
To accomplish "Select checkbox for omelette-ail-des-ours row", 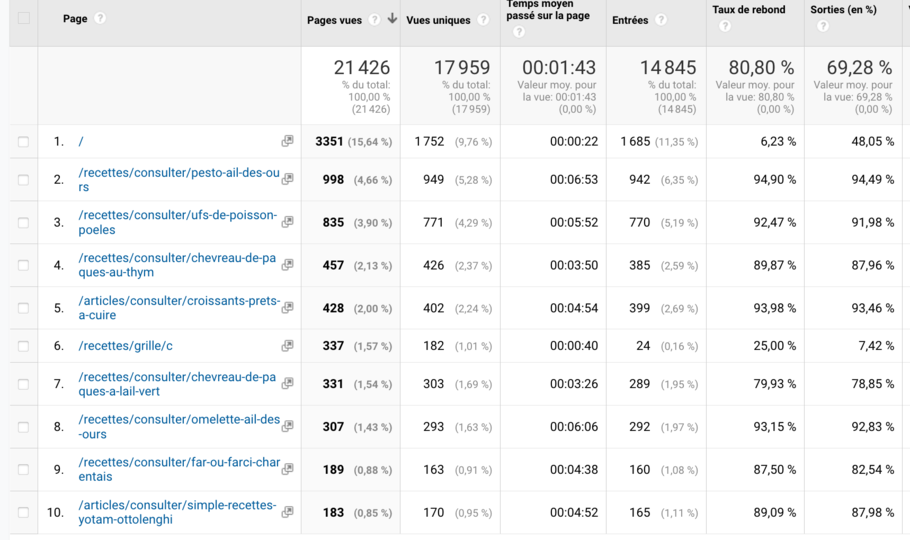I will pos(23,427).
